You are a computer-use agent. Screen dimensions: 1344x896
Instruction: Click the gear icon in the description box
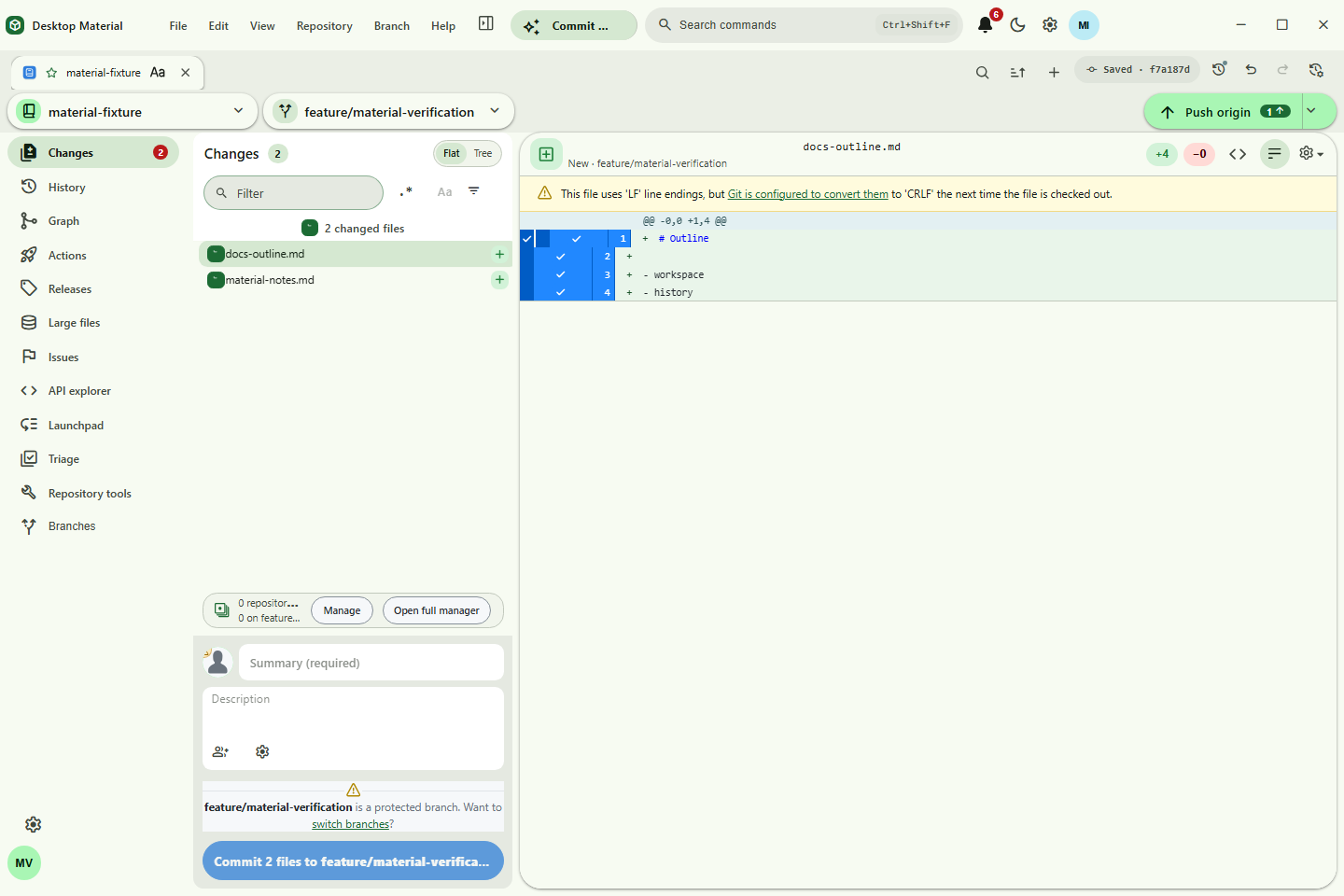tap(262, 751)
